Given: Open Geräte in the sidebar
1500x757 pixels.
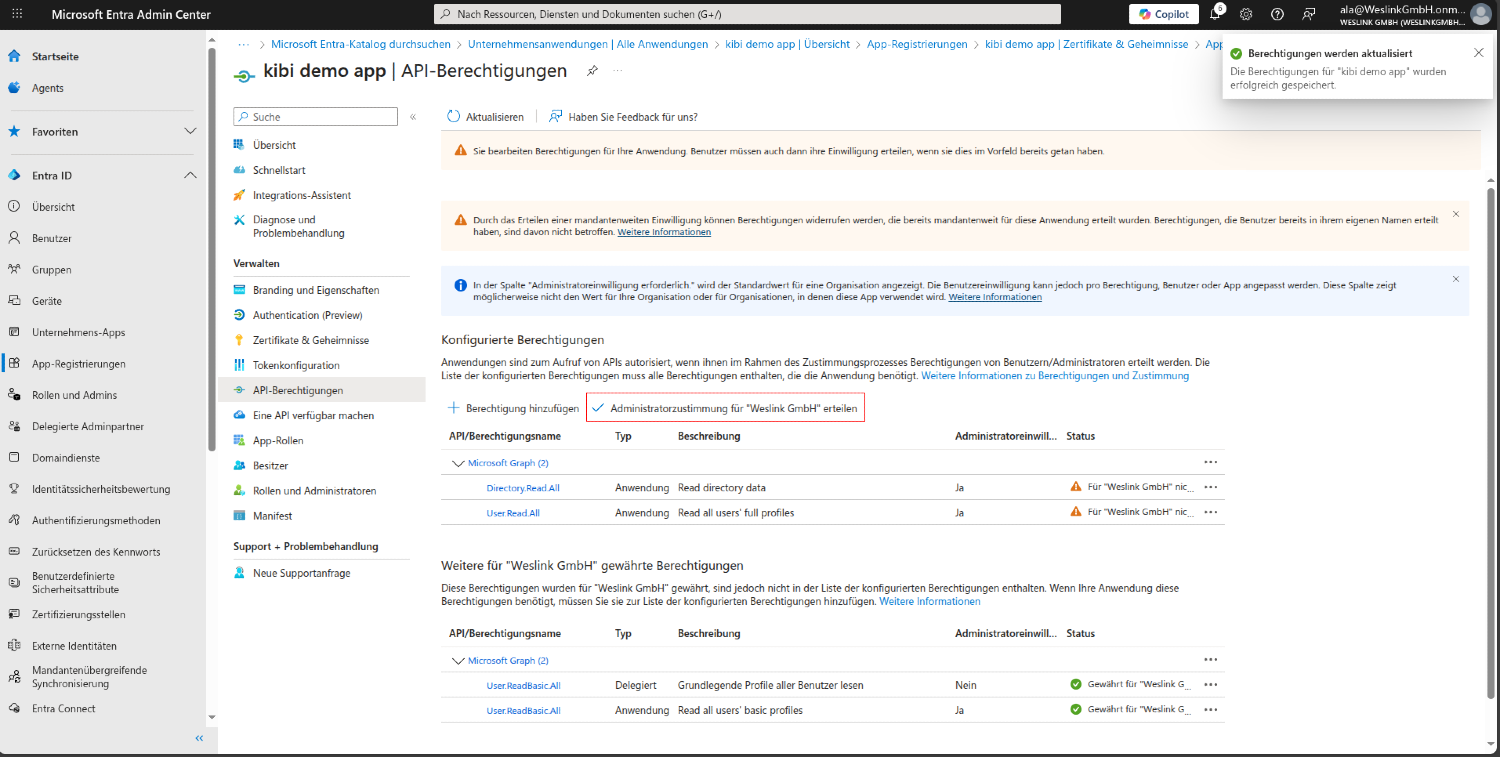Looking at the screenshot, I should coord(47,301).
